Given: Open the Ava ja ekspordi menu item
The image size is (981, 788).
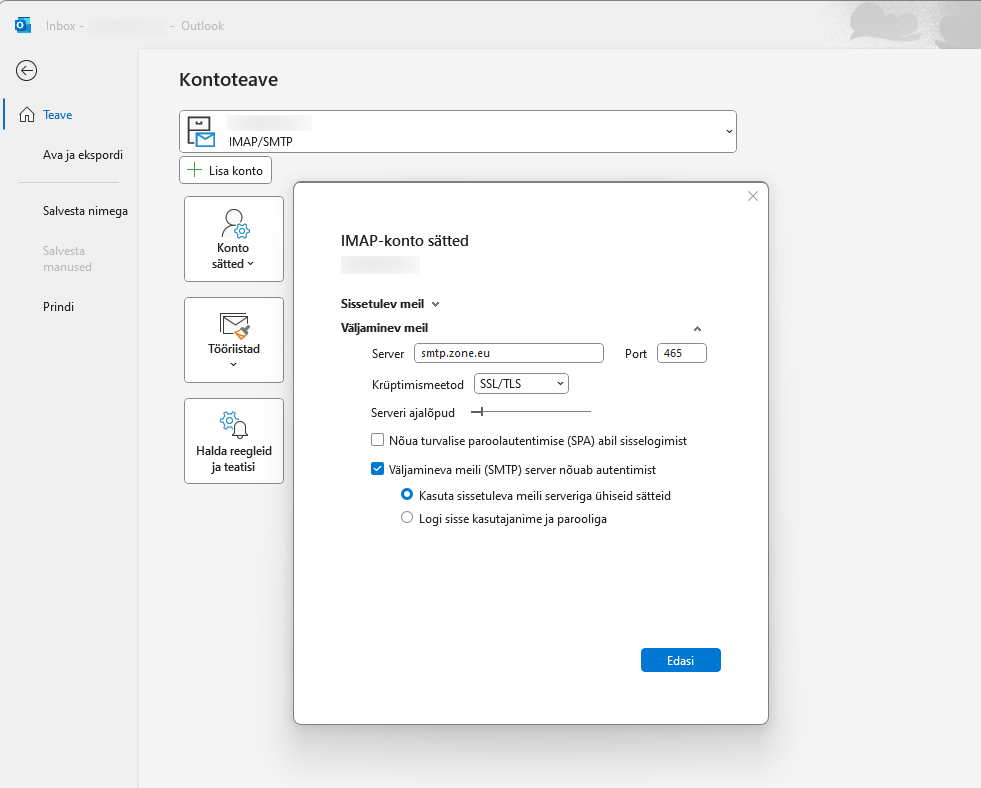Looking at the screenshot, I should click(83, 155).
